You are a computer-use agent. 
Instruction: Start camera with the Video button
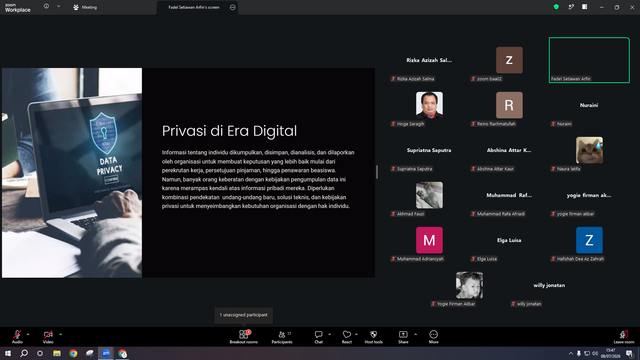pos(48,336)
